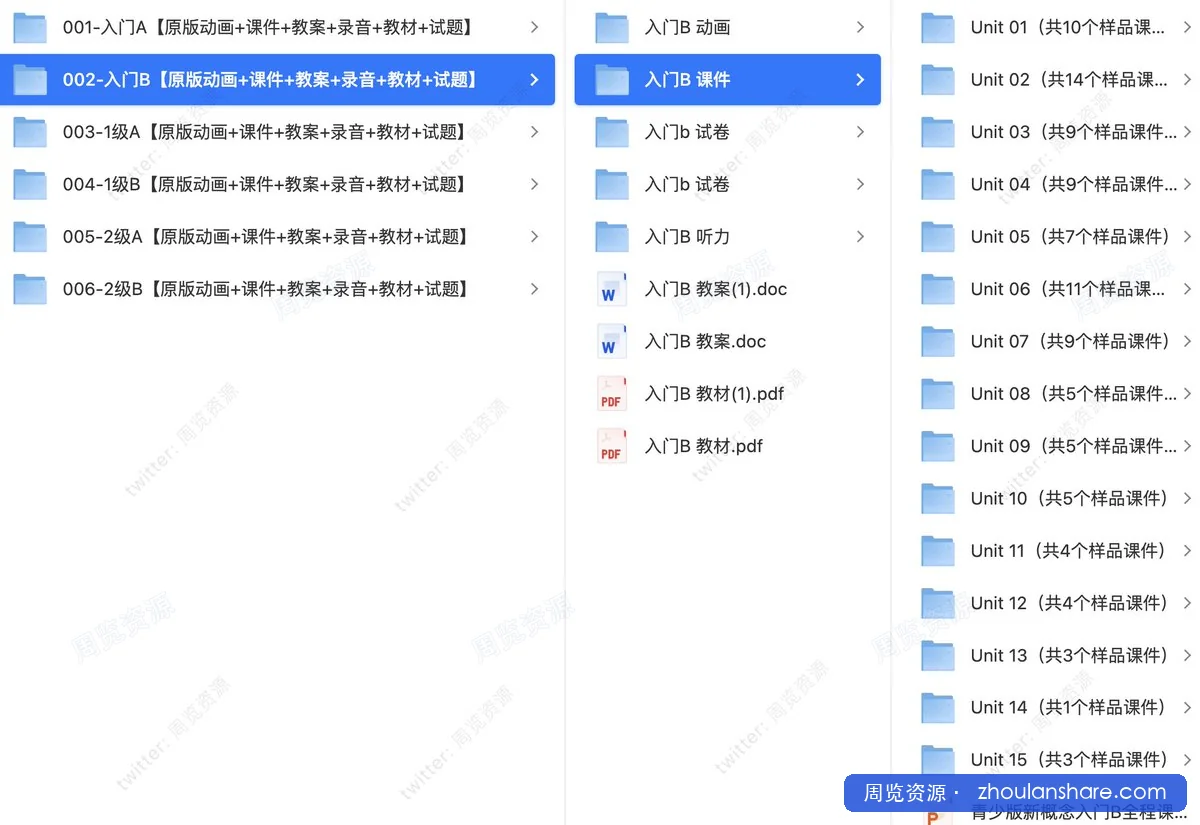The width and height of the screenshot is (1200, 825).
Task: Click the Unit 09 folder icon
Action: [938, 446]
